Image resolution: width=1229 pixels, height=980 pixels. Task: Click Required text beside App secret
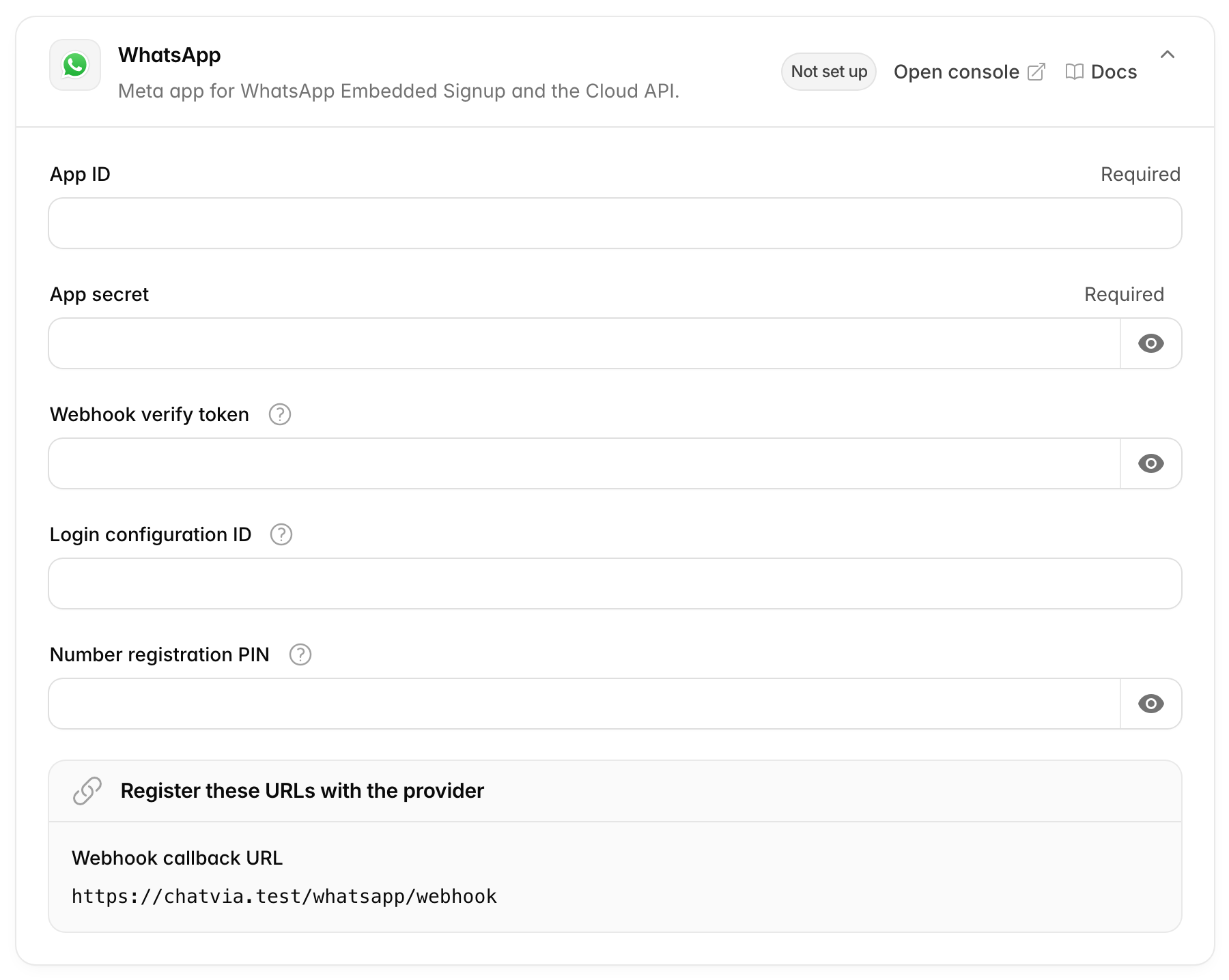tap(1124, 294)
